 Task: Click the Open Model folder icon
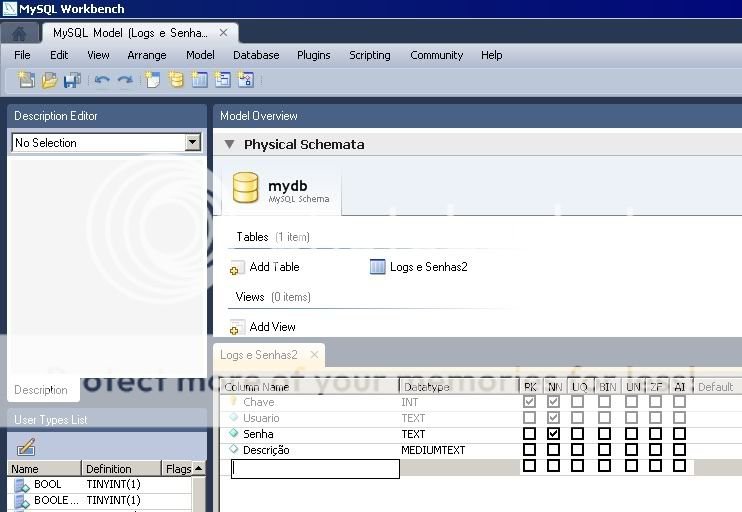49,80
